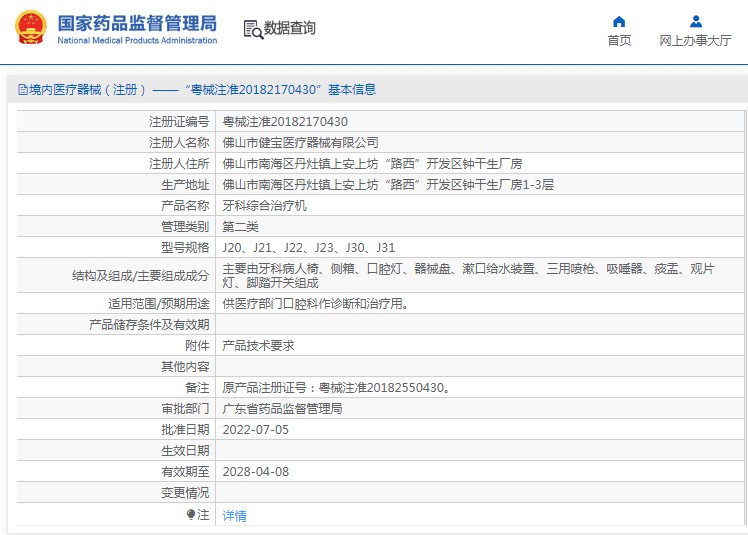This screenshot has width=748, height=535.
Task: Click the 备注 row label
Action: click(197, 388)
